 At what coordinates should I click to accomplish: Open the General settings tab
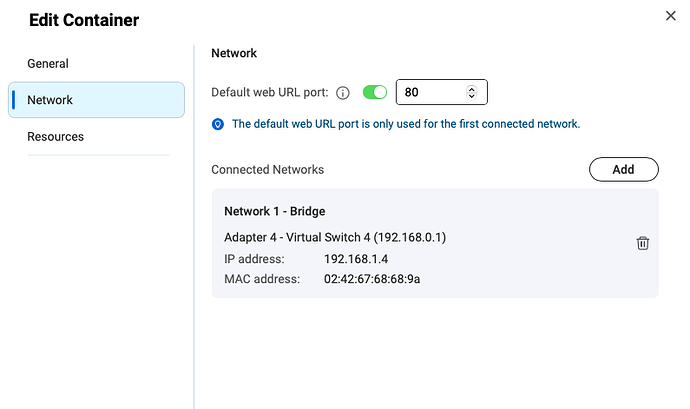pyautogui.click(x=48, y=63)
